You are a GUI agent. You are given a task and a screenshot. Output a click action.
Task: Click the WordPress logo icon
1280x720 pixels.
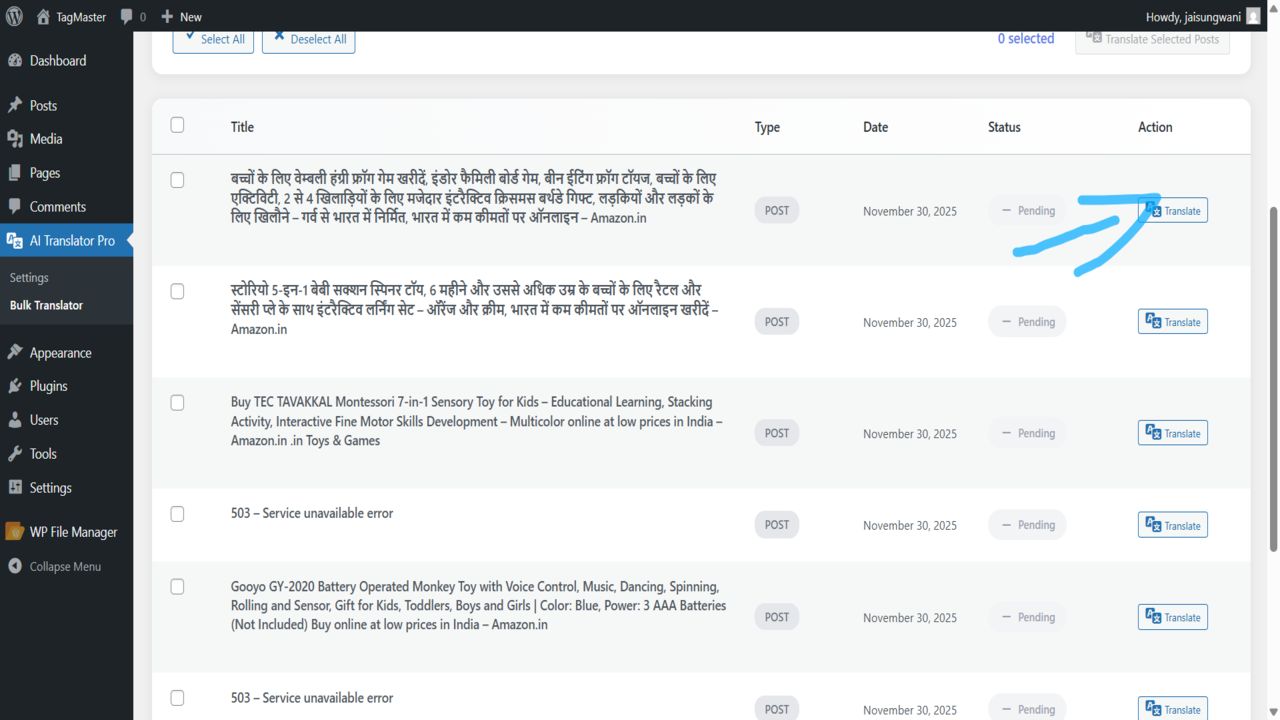(x=14, y=16)
